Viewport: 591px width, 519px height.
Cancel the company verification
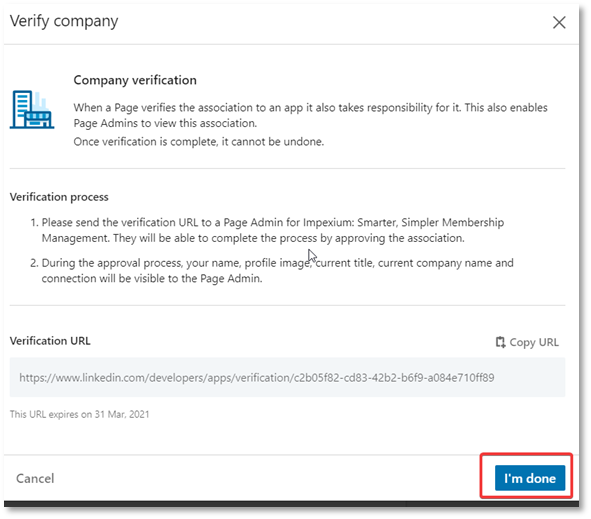35,478
